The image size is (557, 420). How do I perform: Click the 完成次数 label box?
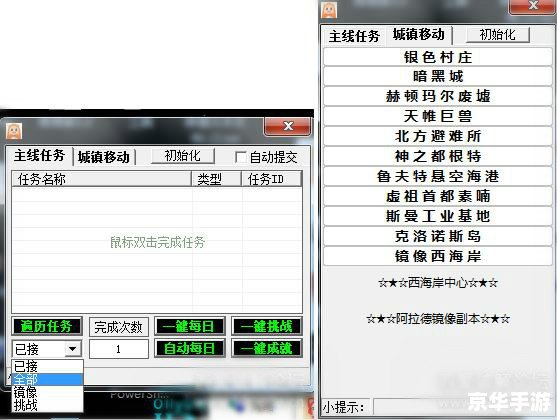119,327
